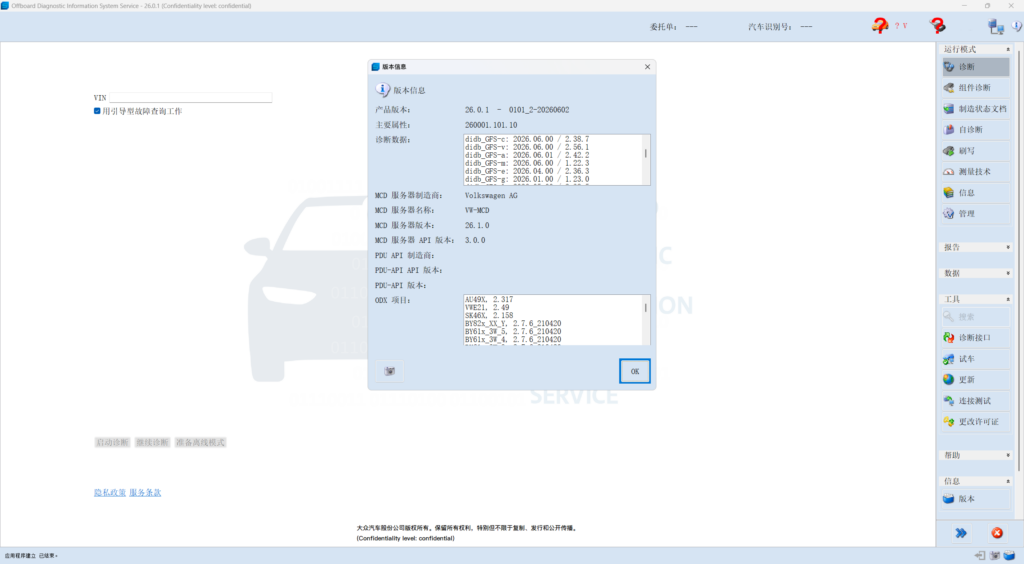
Task: Confirm version dialog with OK
Action: [x=635, y=371]
